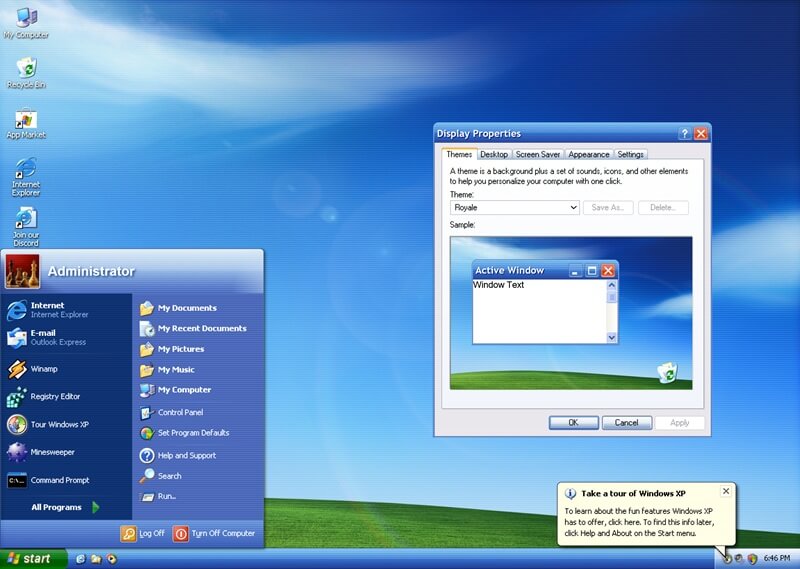
Task: Click the Apply button
Action: point(680,423)
